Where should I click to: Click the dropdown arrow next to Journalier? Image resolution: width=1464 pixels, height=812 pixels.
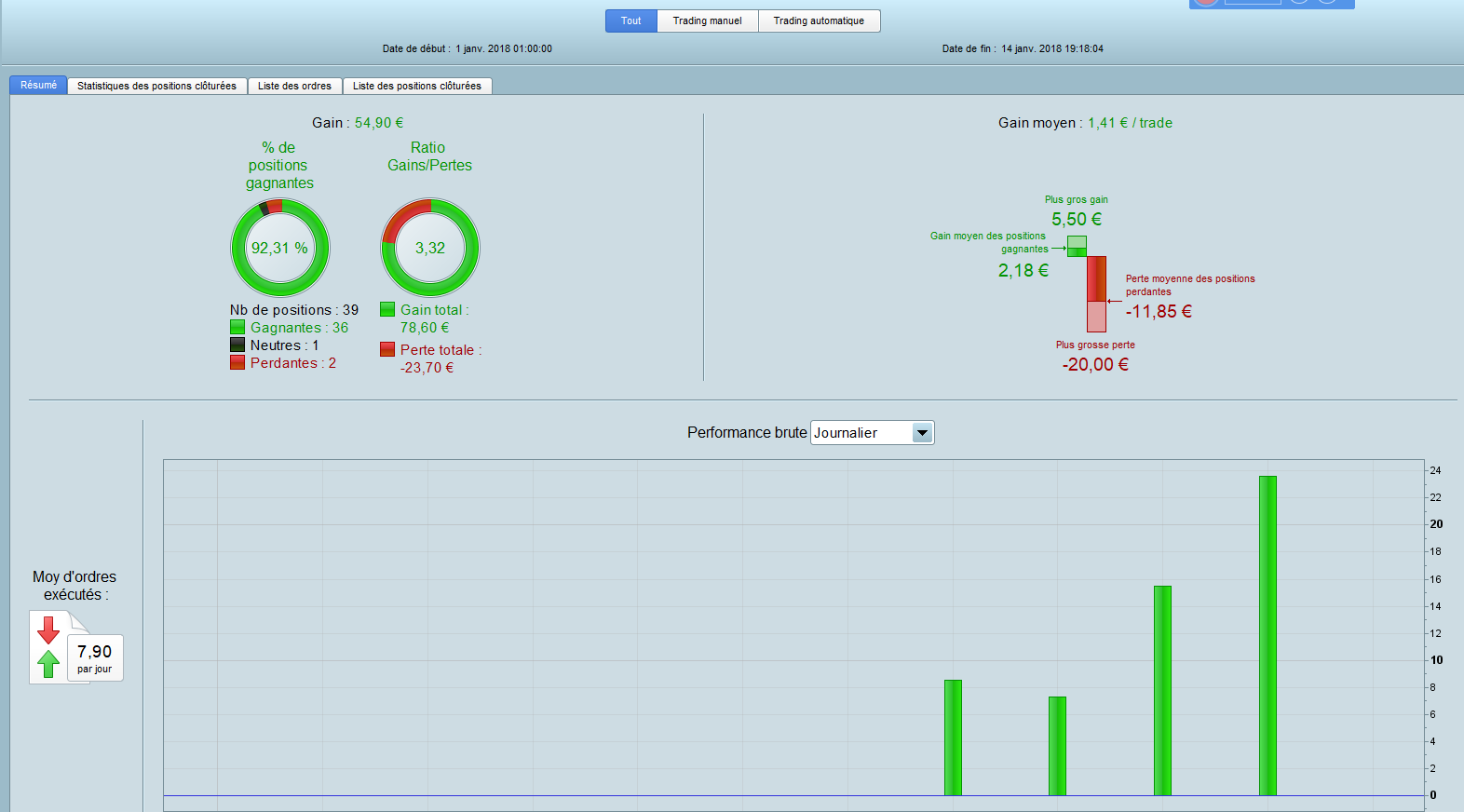point(922,432)
